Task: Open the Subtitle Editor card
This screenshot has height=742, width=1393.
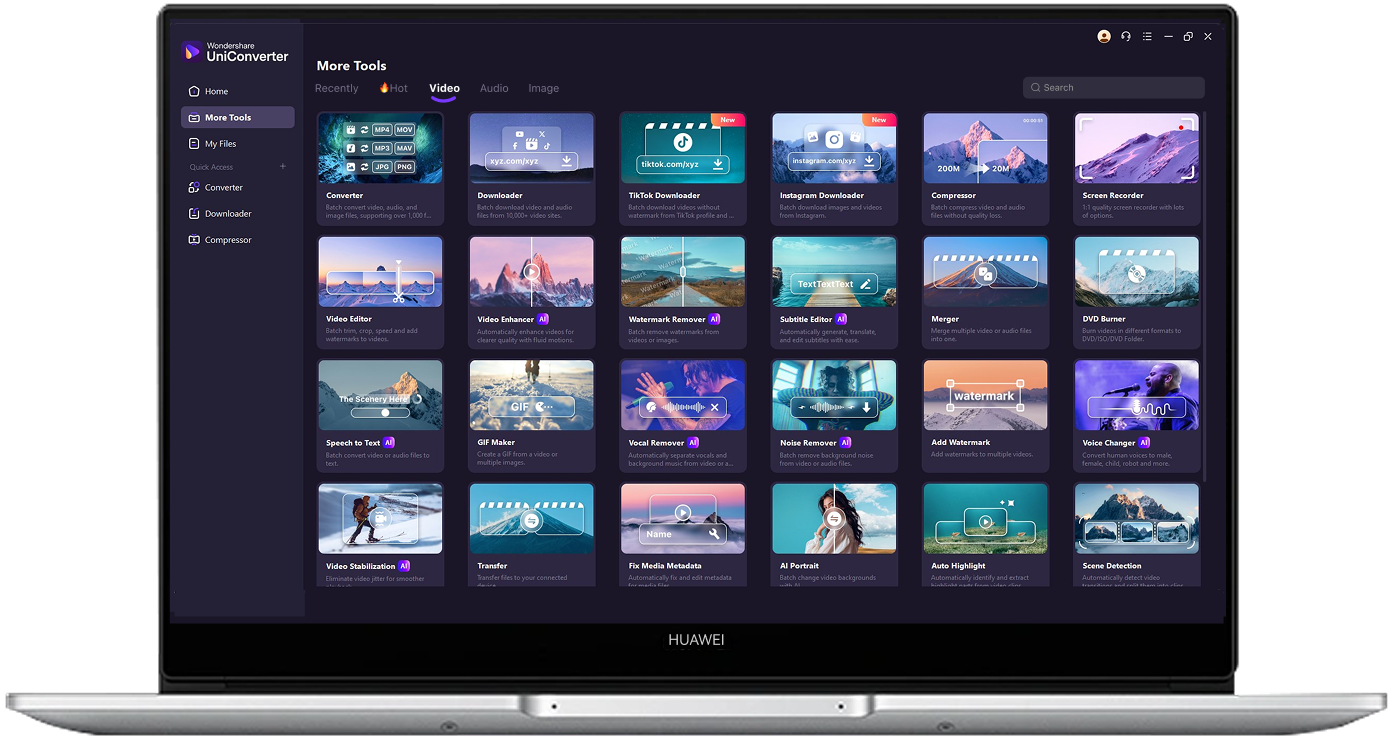Action: coord(834,292)
